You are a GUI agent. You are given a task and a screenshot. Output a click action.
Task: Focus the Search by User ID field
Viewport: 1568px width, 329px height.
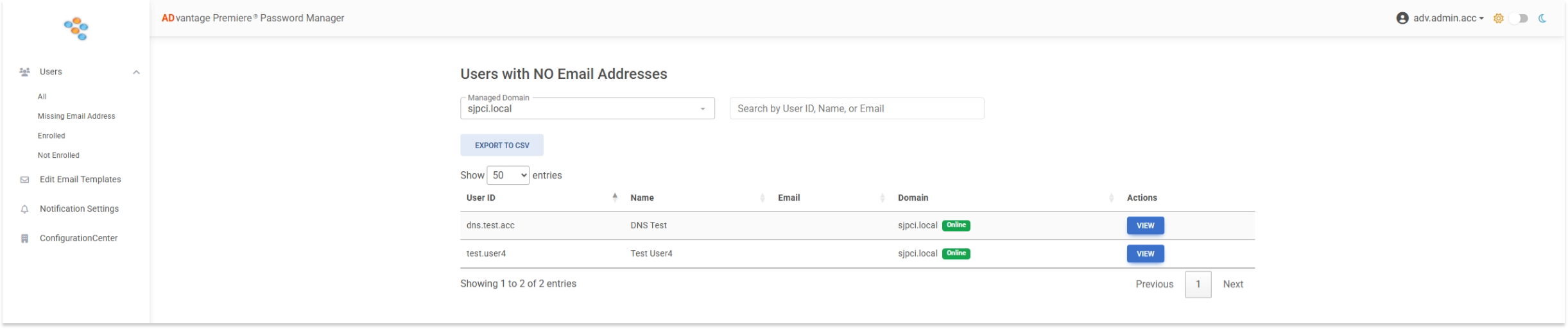coord(857,108)
